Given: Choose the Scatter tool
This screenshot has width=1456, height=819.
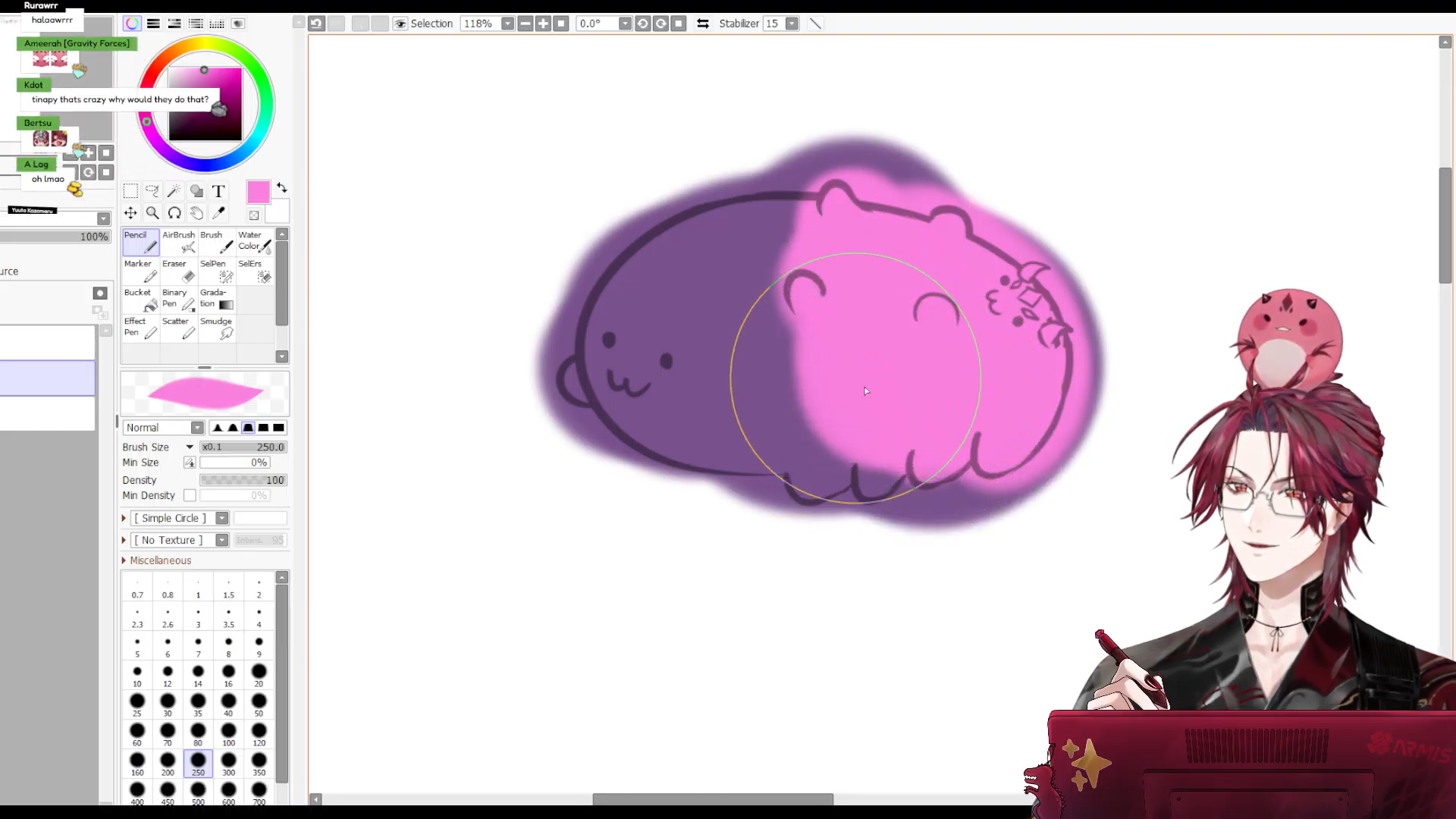Looking at the screenshot, I should tap(179, 328).
